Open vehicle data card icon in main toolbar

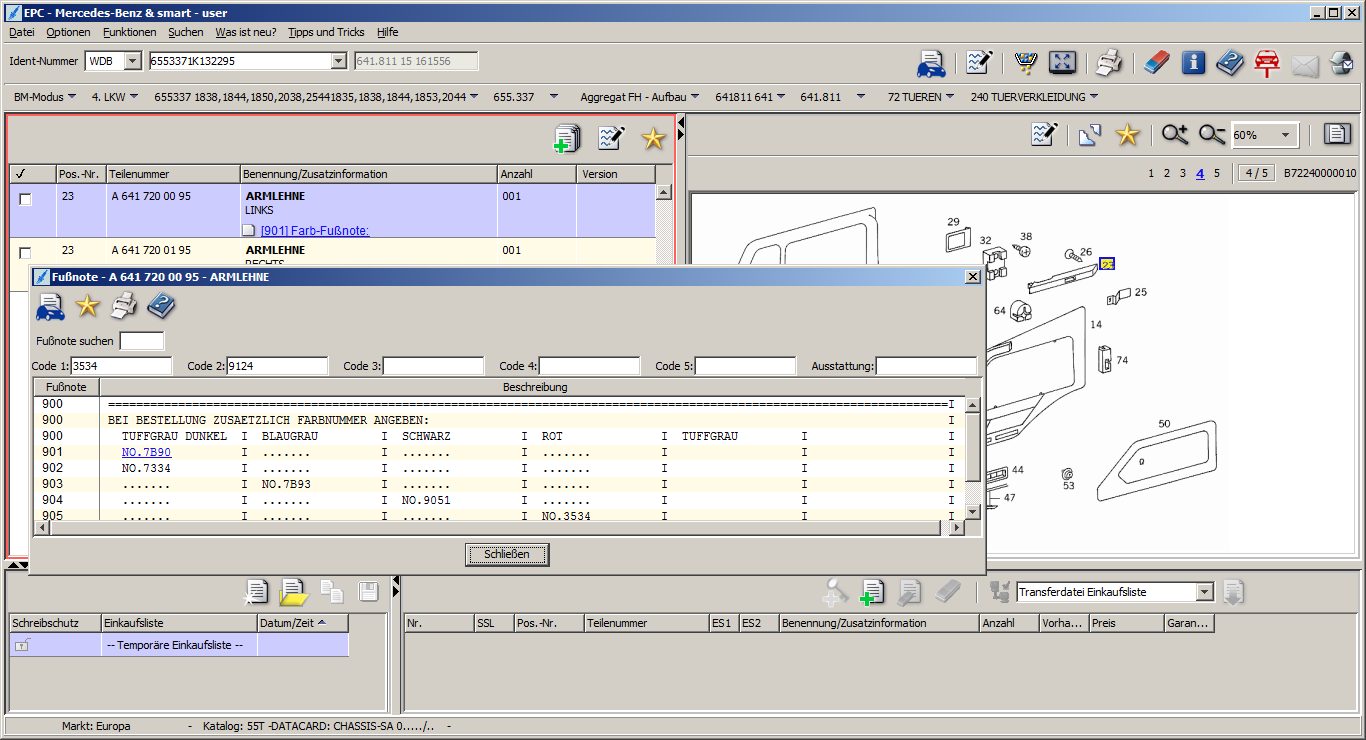click(x=931, y=63)
